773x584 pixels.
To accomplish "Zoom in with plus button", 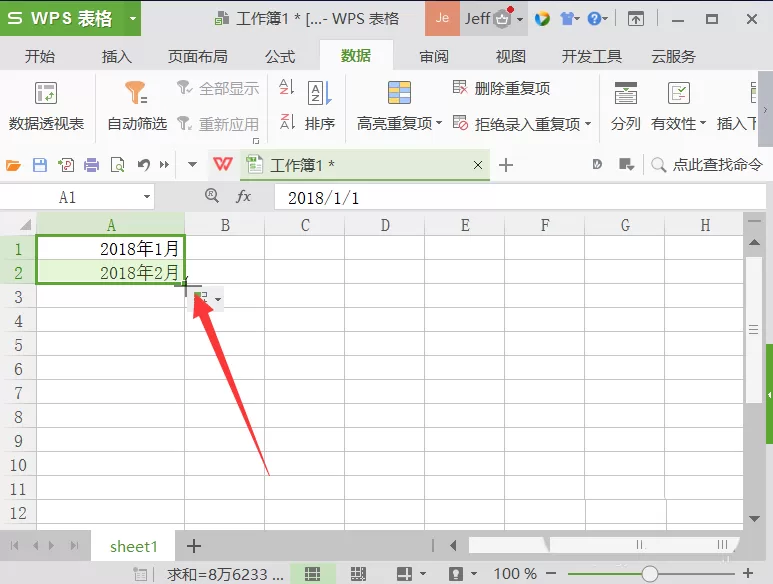I will pos(748,573).
